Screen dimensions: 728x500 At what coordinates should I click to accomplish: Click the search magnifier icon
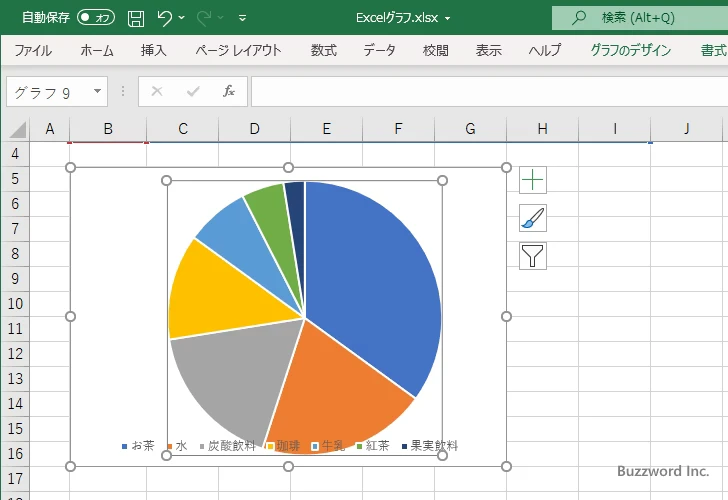pyautogui.click(x=578, y=18)
